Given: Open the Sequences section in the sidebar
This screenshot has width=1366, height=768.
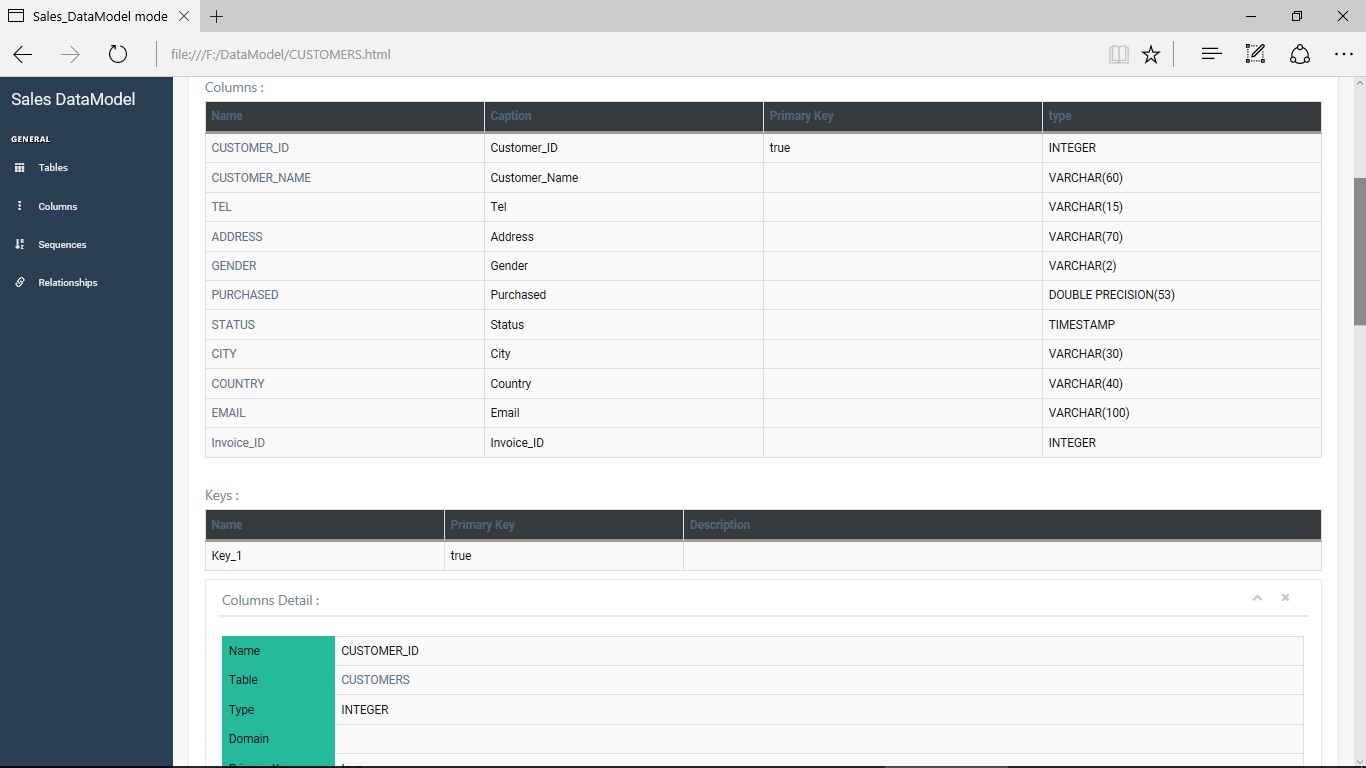Looking at the screenshot, I should tap(61, 244).
